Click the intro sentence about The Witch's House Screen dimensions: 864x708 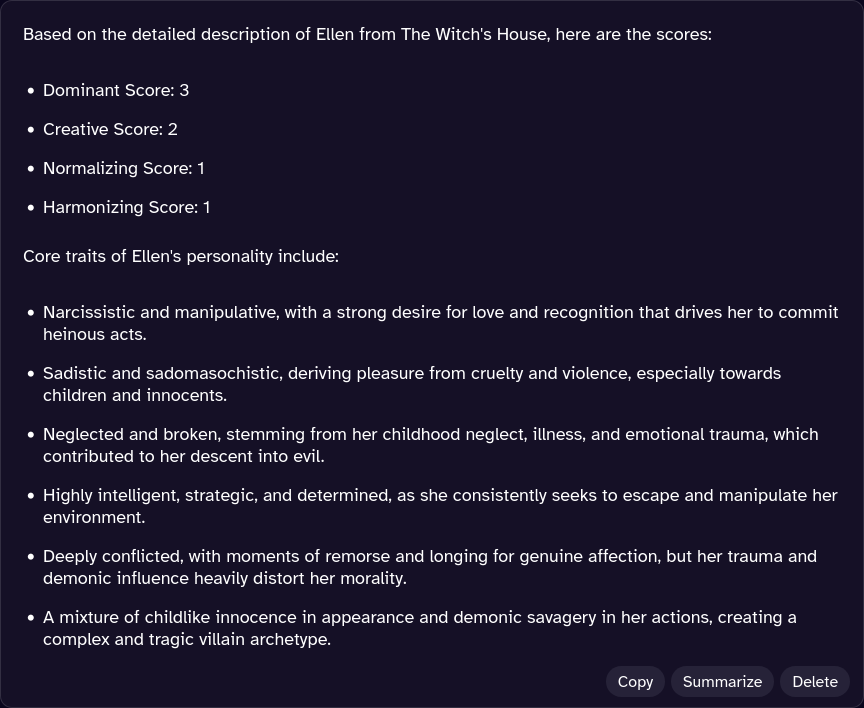pos(368,34)
